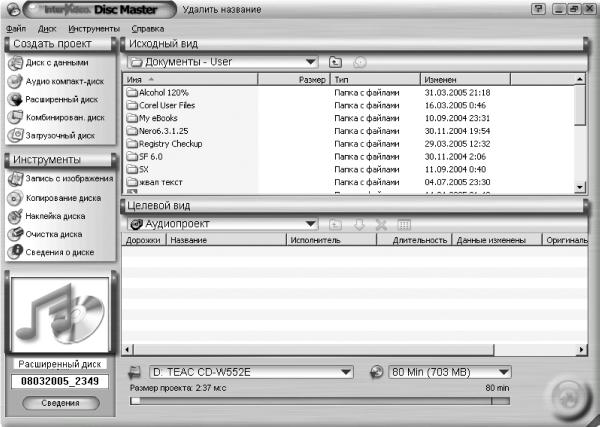Open Аудиопроект target dropdown
The height and width of the screenshot is (427, 600).
click(311, 224)
